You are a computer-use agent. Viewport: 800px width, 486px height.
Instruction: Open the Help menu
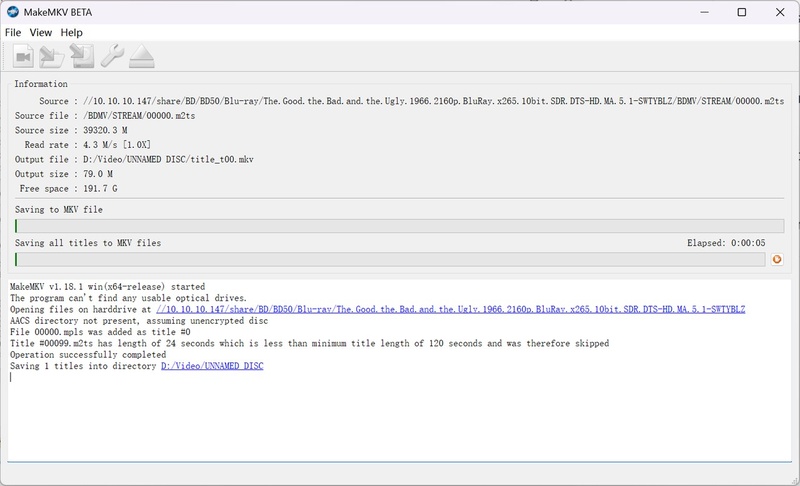(x=71, y=33)
